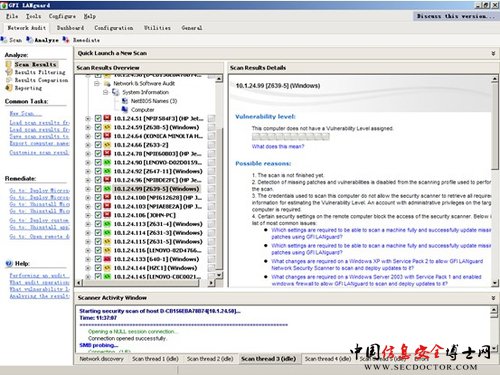This screenshot has height=375, width=500.
Task: Click the NetBIOS Names (3) node icon
Action: [x=125, y=101]
